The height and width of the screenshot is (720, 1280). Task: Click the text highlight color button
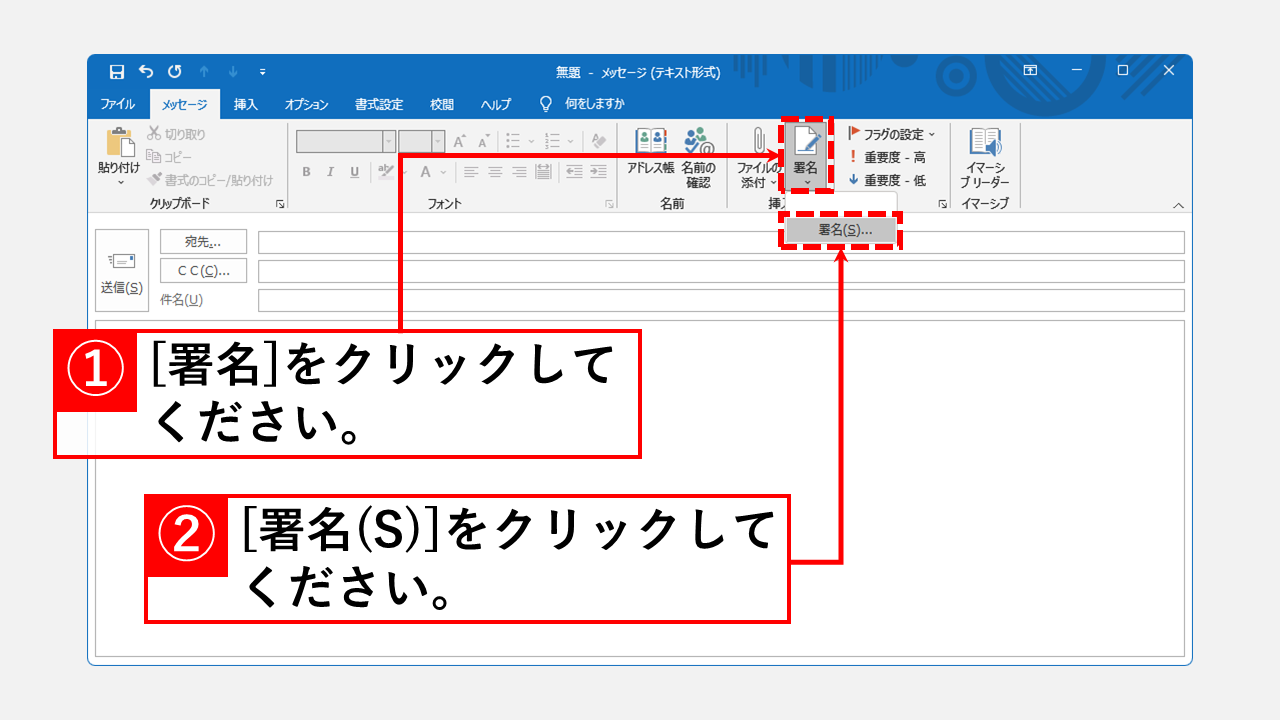(x=386, y=172)
